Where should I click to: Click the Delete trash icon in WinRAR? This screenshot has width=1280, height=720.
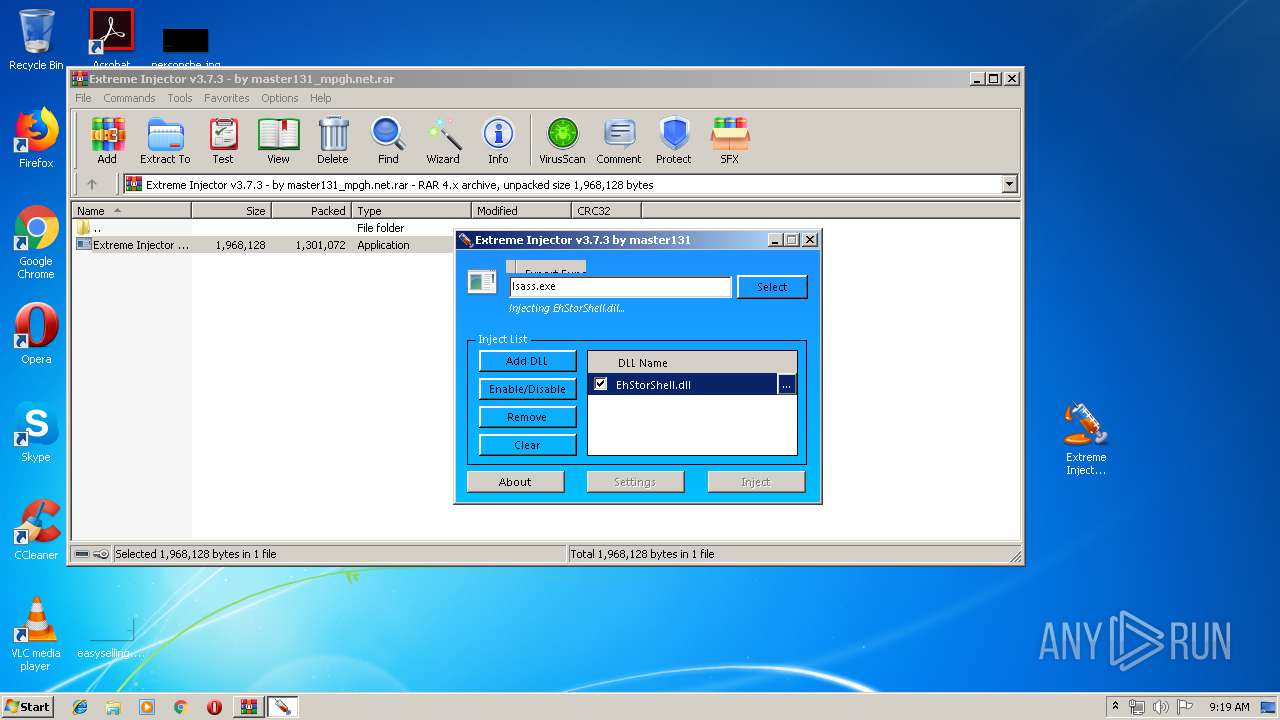click(333, 140)
